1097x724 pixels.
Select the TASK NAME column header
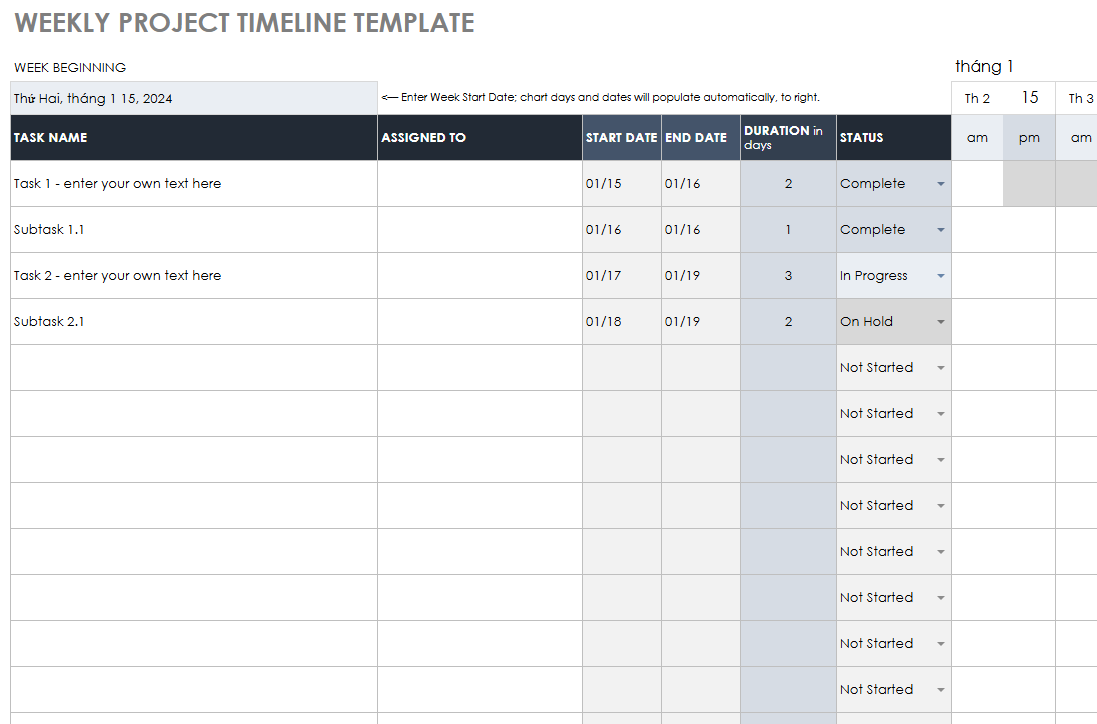(x=194, y=138)
